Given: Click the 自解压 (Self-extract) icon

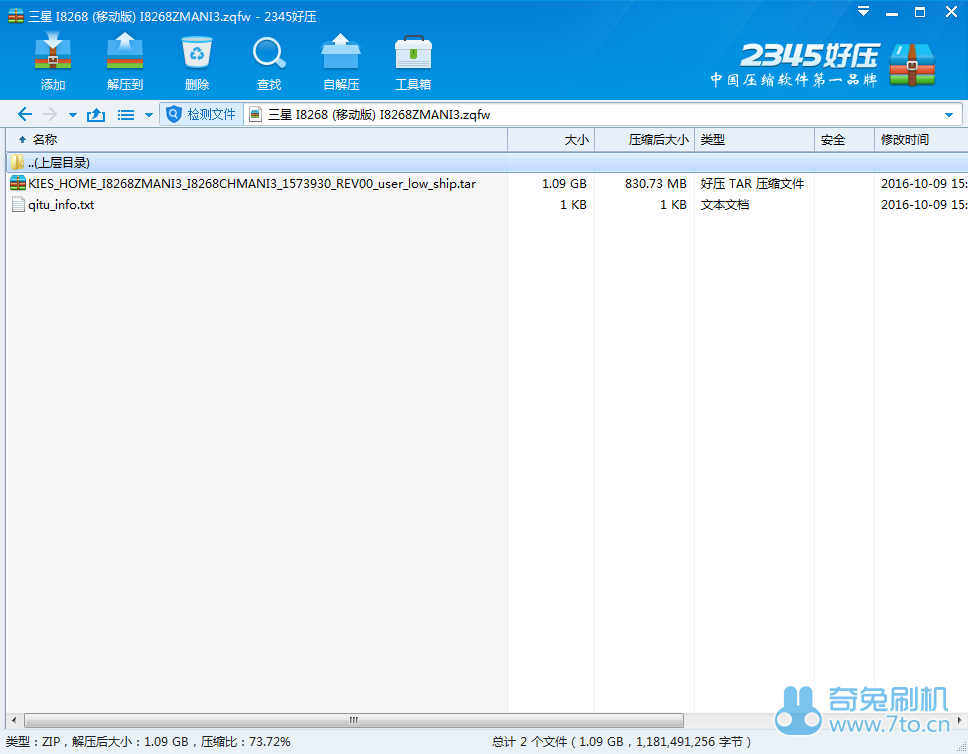Looking at the screenshot, I should coord(341,62).
